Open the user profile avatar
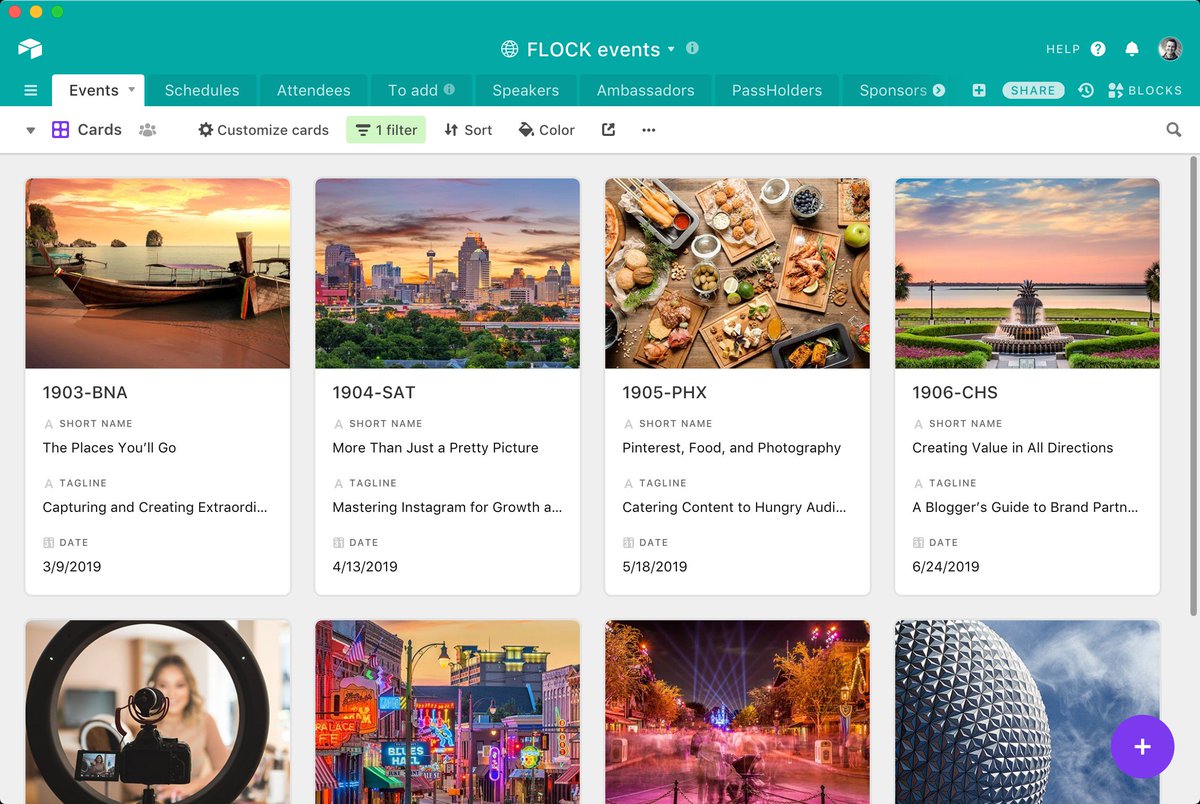This screenshot has height=804, width=1200. [1170, 48]
